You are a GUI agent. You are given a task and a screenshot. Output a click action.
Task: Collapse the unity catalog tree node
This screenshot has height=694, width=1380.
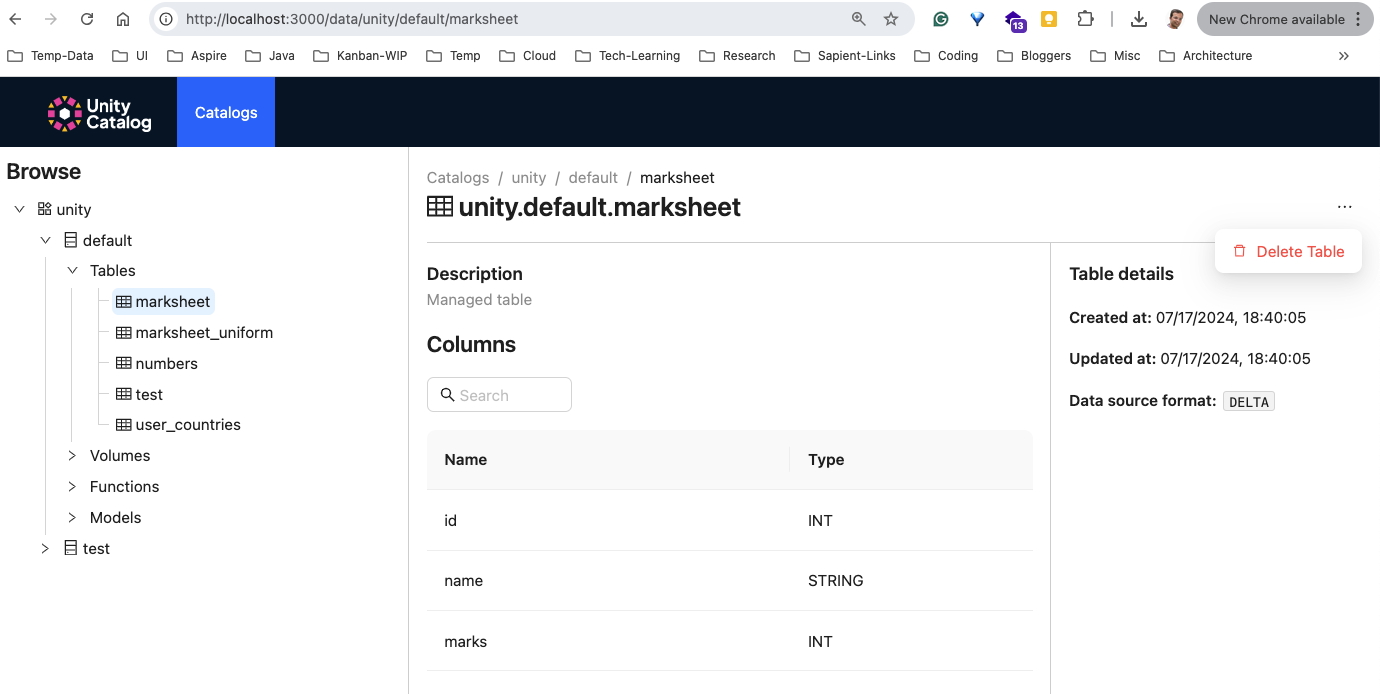(x=19, y=209)
